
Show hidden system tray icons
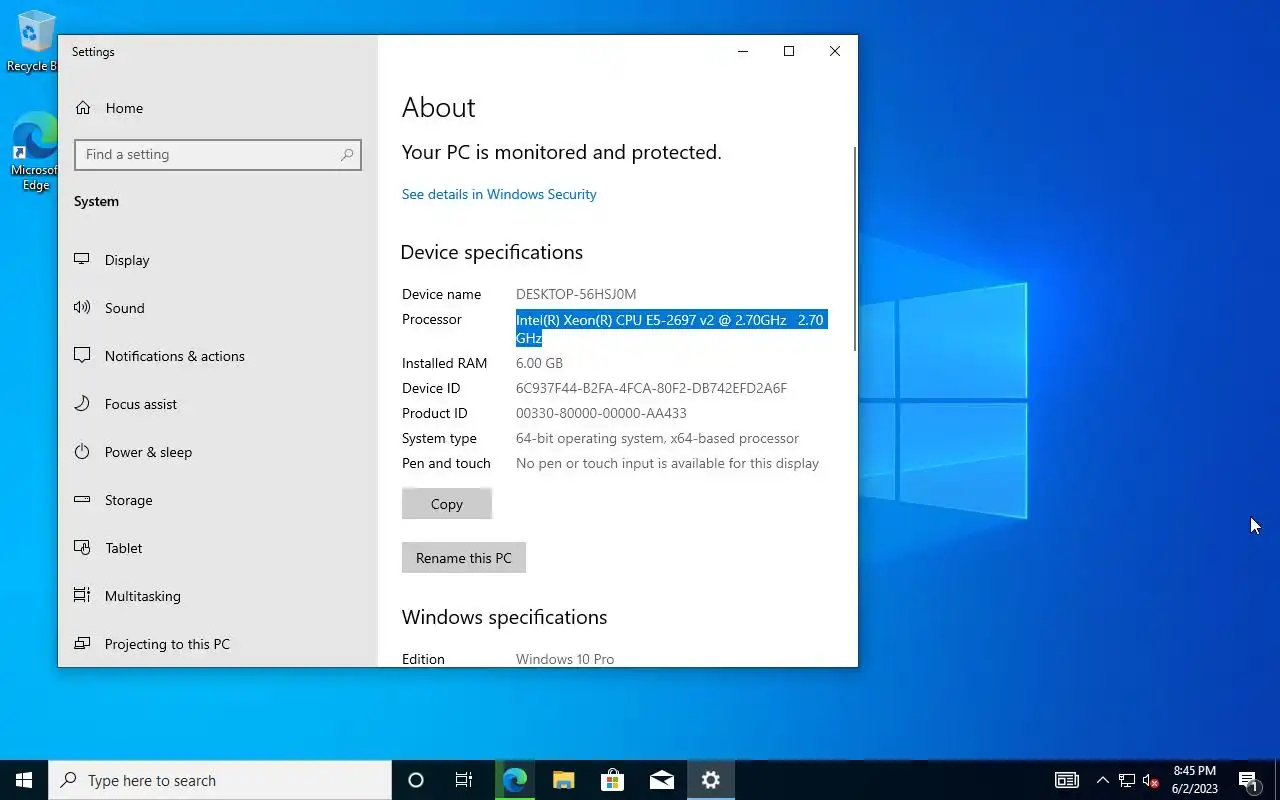(x=1102, y=780)
